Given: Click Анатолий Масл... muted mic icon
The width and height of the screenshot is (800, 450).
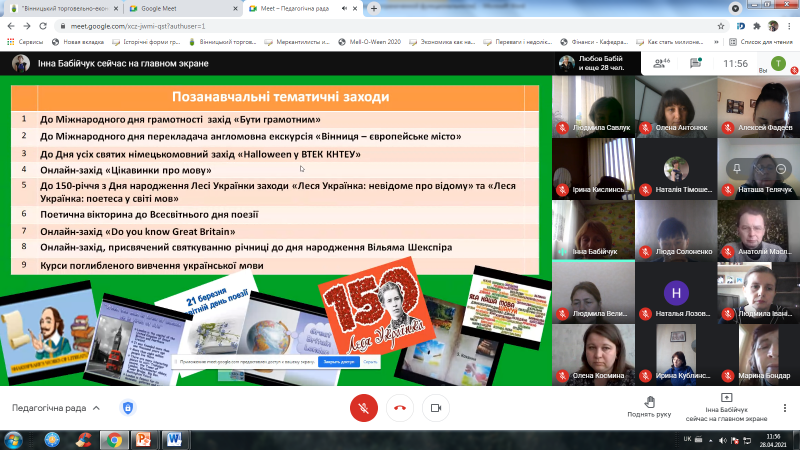Looking at the screenshot, I should point(728,252).
